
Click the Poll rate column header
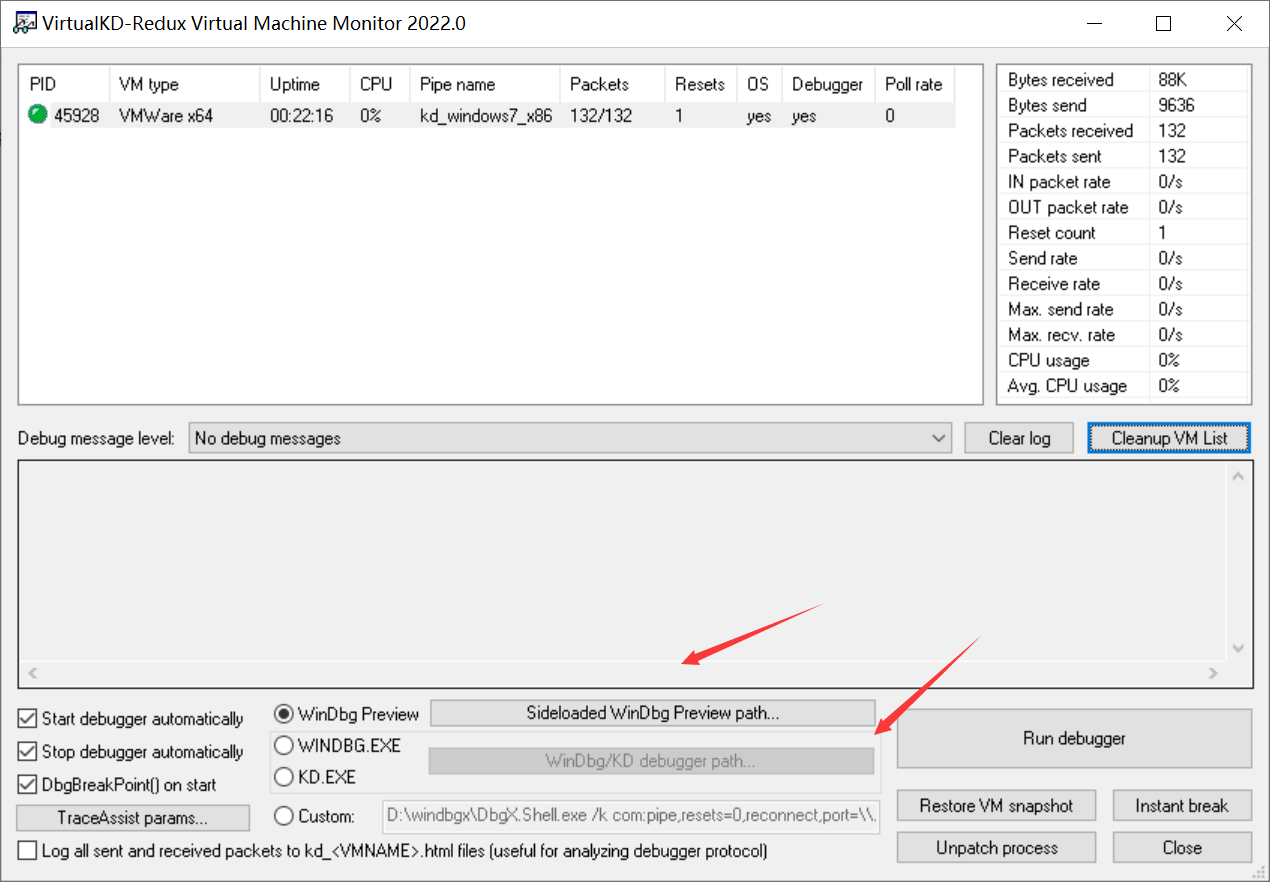pos(914,84)
